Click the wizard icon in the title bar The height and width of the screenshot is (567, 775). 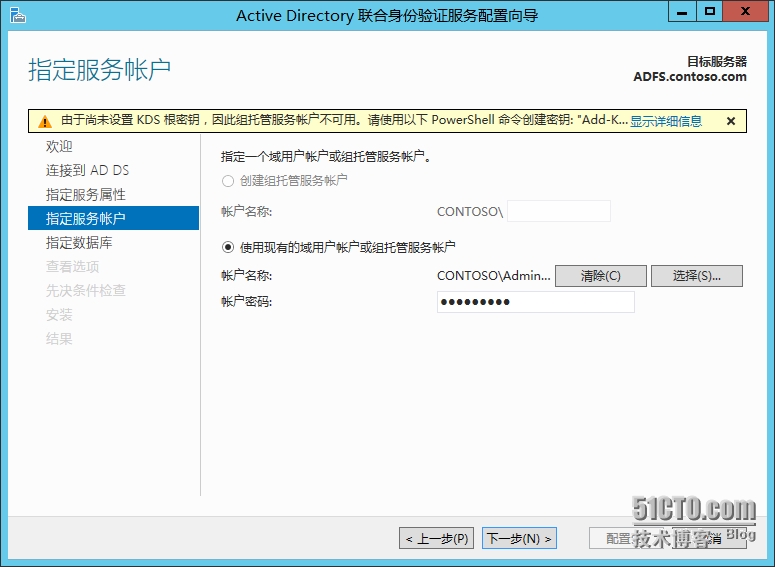17,14
